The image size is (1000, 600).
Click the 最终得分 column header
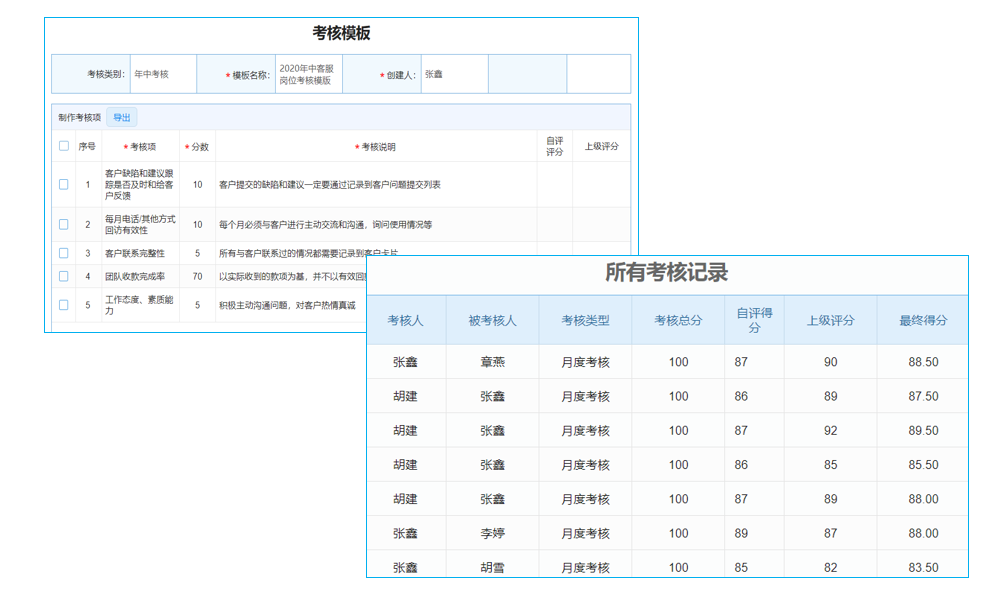pos(923,324)
